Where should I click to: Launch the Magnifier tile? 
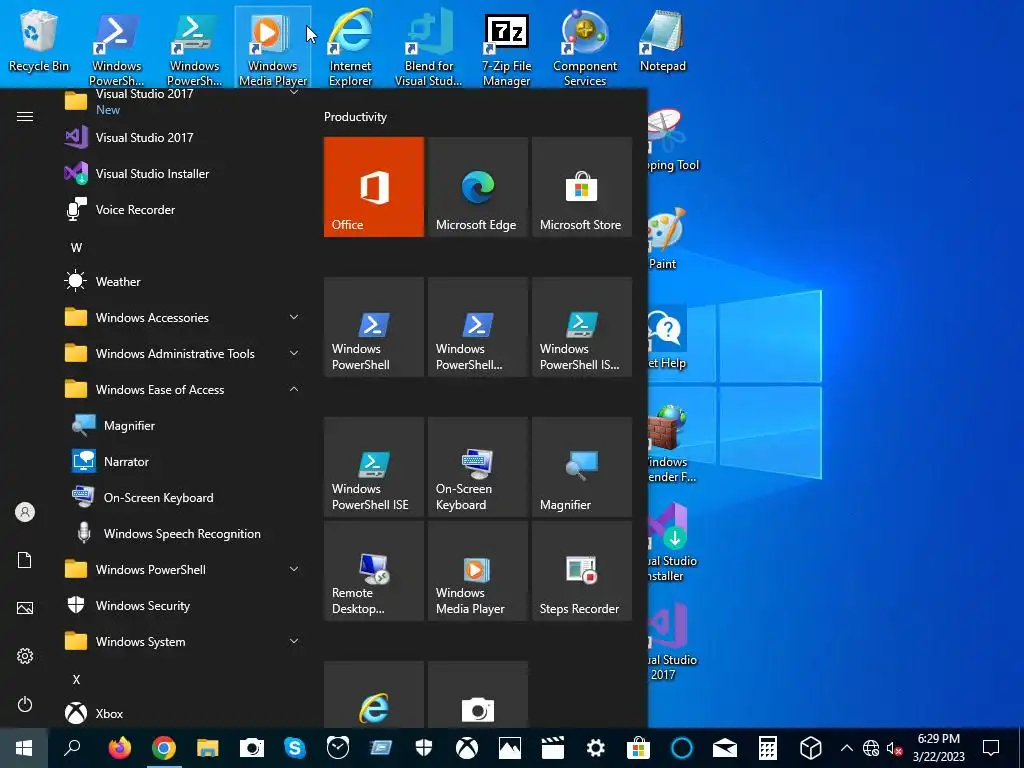click(x=582, y=467)
